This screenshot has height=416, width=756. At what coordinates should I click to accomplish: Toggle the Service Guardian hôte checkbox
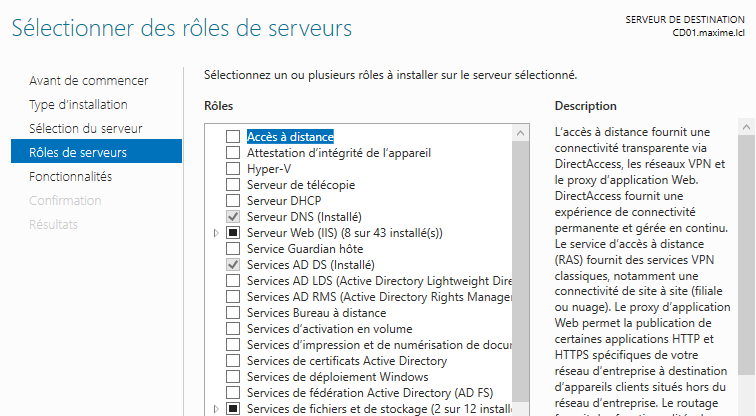[233, 249]
